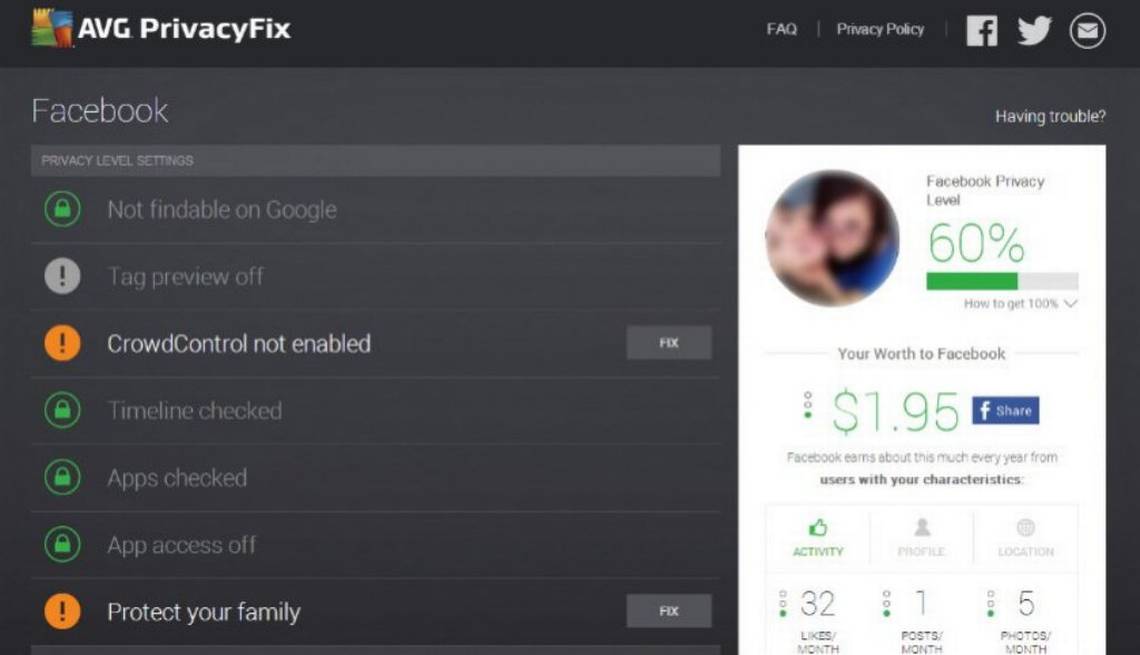
Task: Click the $1.95 worth value
Action: (x=896, y=411)
